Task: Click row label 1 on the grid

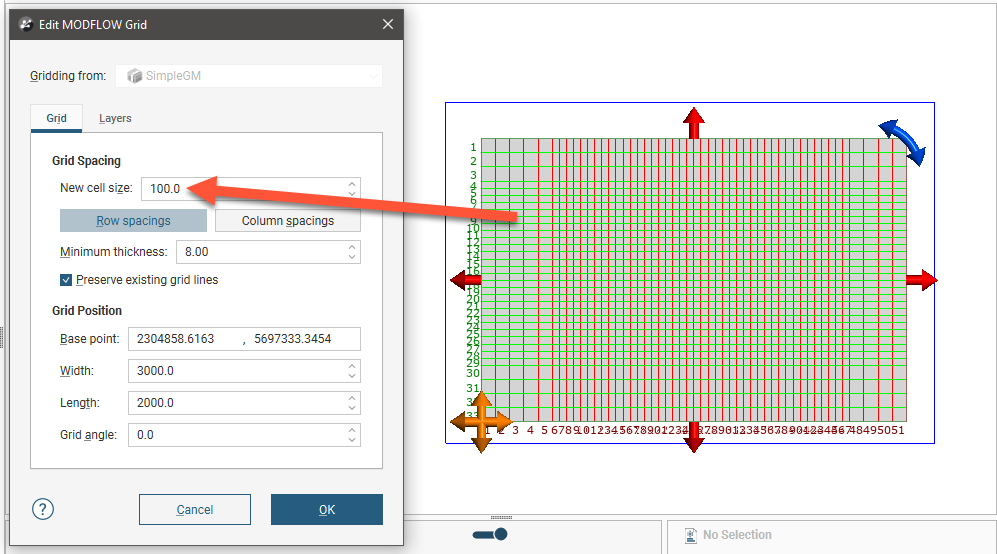Action: tap(473, 148)
